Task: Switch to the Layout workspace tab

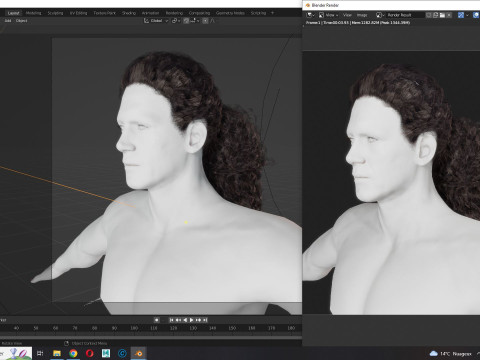Action: coord(13,13)
